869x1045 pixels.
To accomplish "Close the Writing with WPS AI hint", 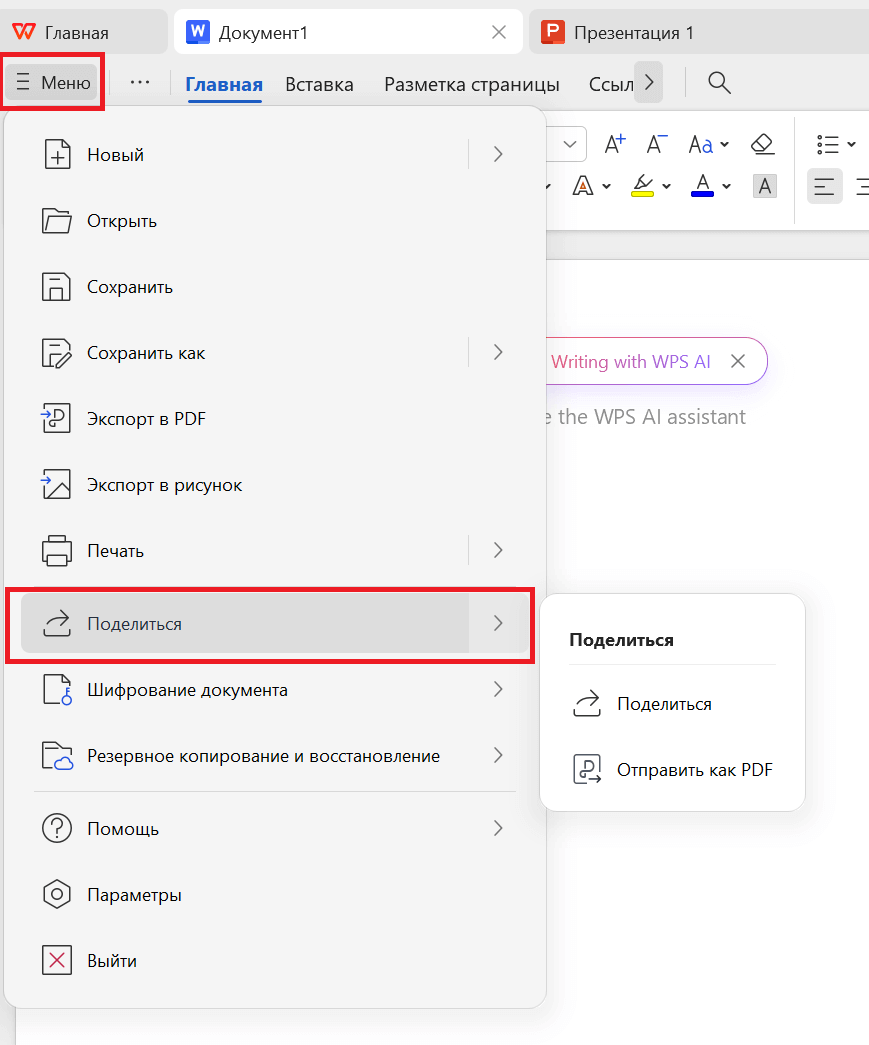I will [738, 362].
